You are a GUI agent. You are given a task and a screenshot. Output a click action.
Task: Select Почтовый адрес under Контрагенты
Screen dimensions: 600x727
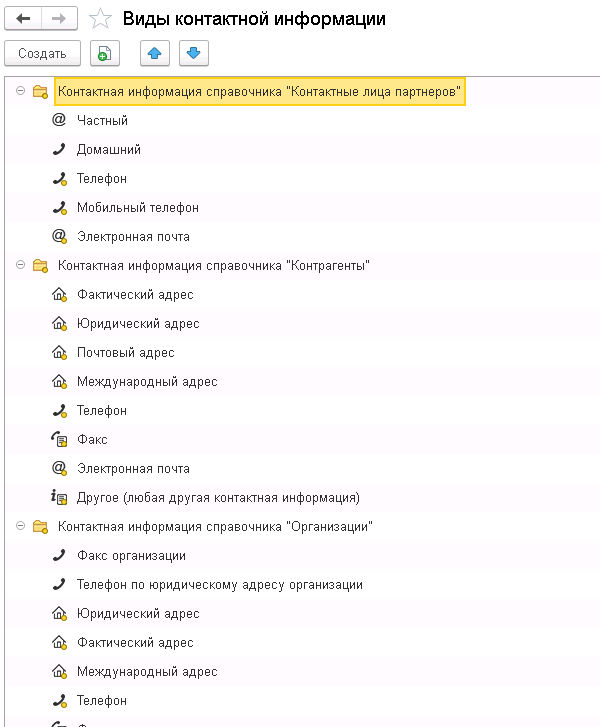coord(125,352)
